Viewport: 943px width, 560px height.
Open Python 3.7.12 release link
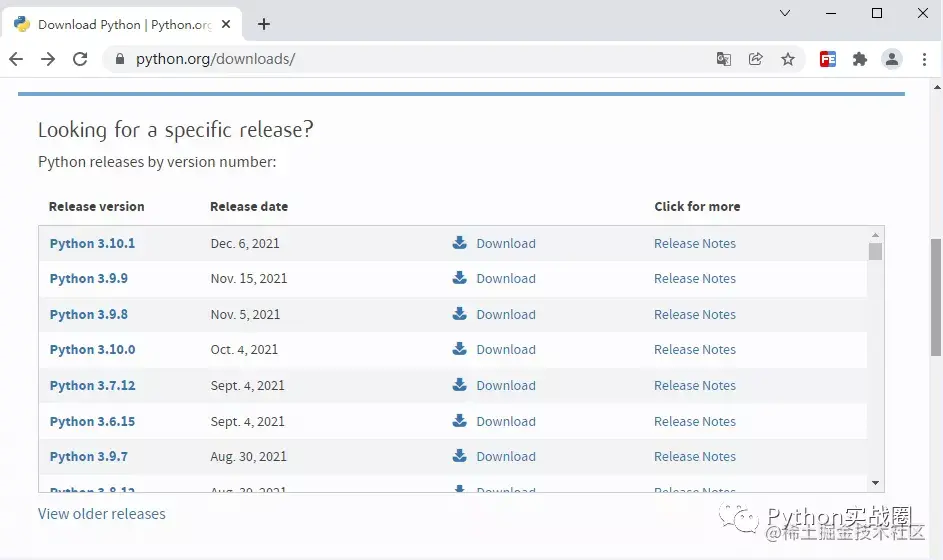click(92, 386)
